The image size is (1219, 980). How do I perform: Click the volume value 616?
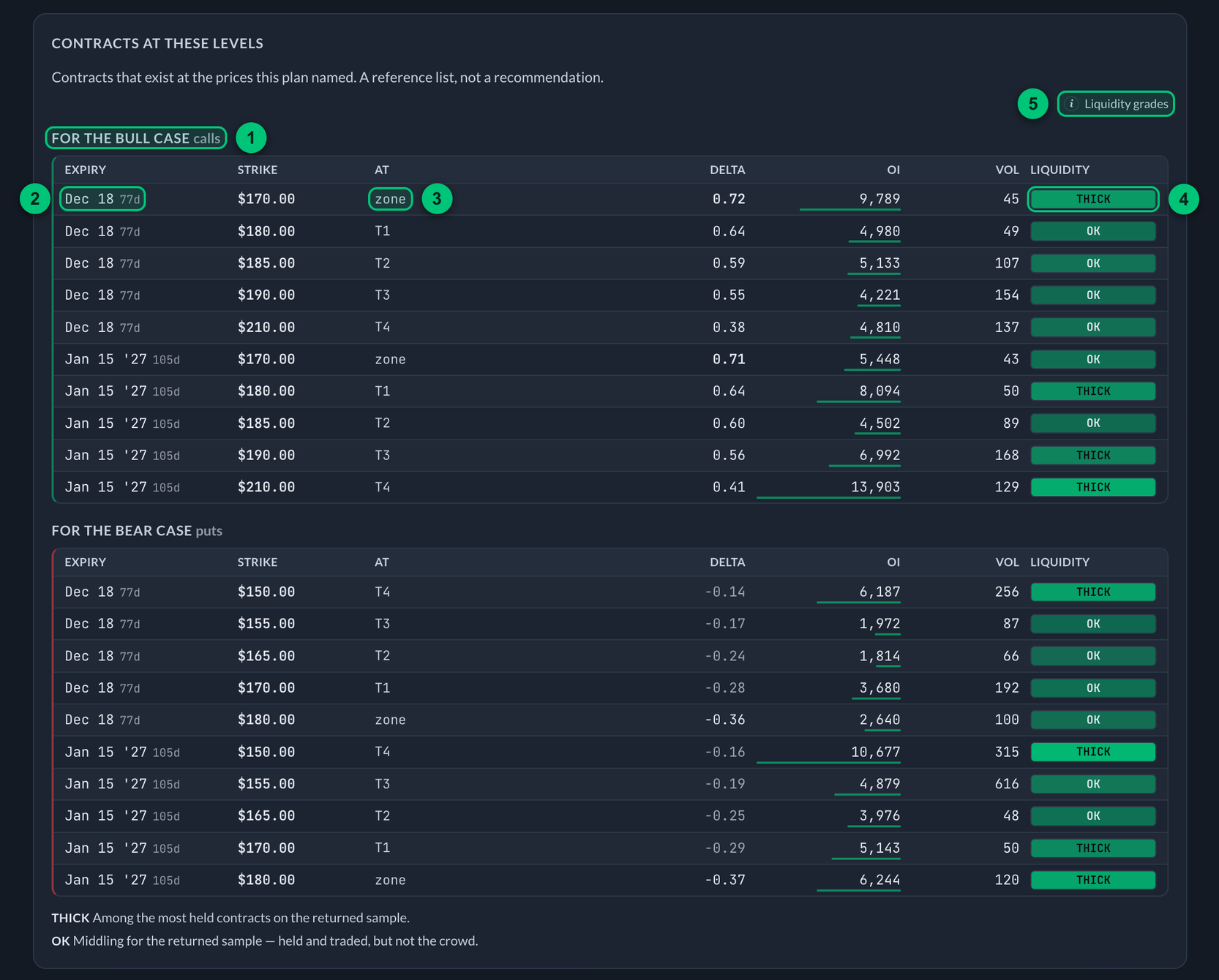click(1007, 784)
